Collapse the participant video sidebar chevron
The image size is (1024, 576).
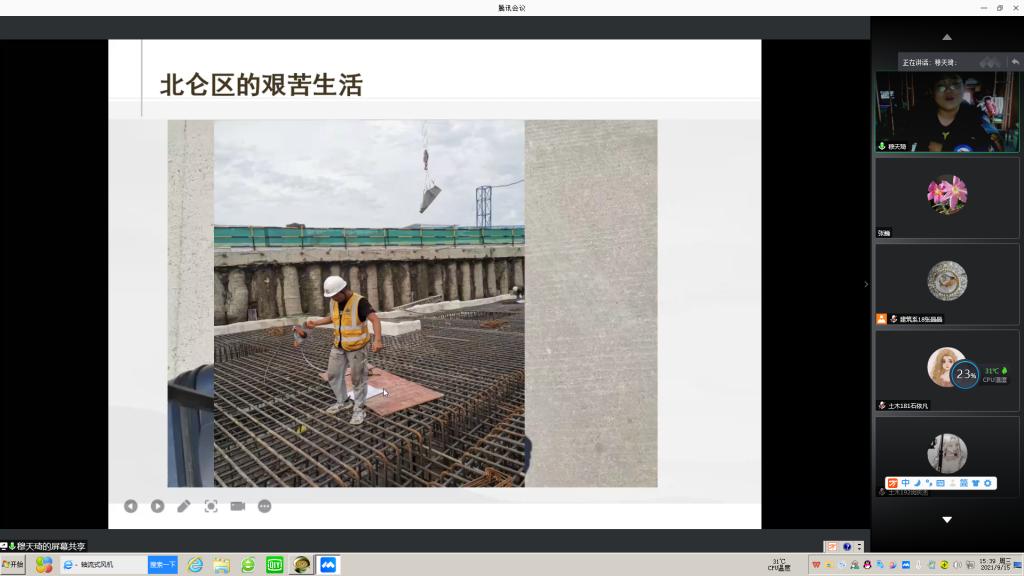[866, 284]
